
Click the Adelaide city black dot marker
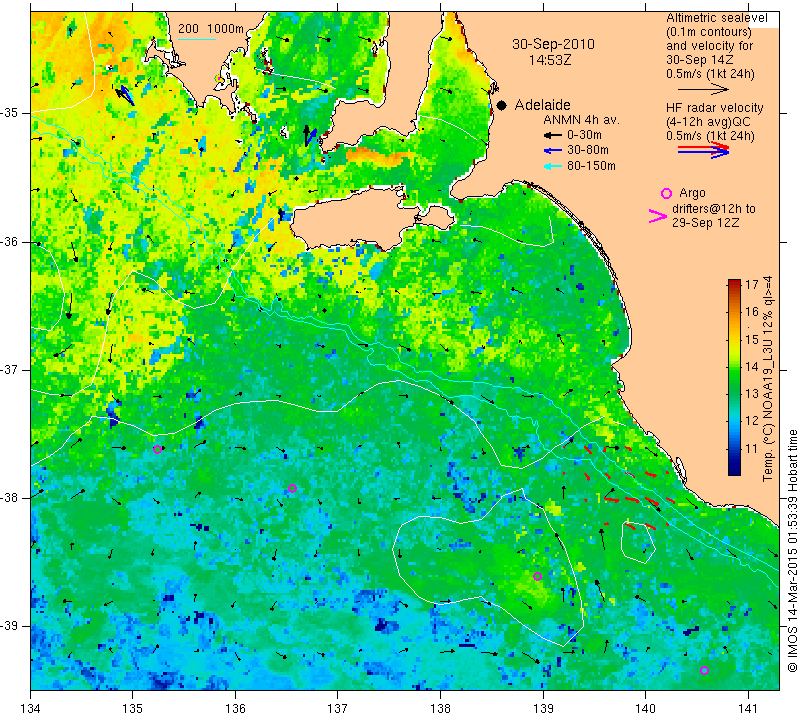tap(502, 105)
